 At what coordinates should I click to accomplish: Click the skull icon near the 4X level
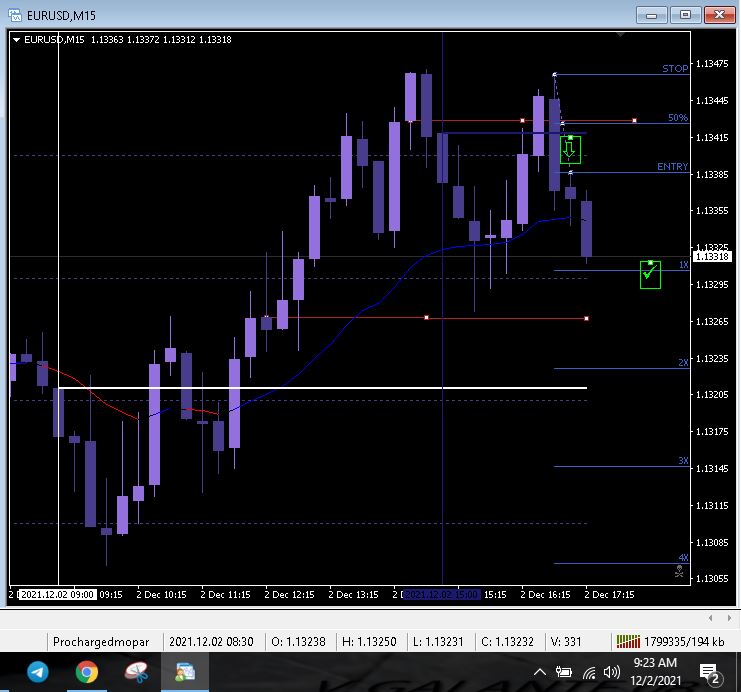pyautogui.click(x=679, y=571)
